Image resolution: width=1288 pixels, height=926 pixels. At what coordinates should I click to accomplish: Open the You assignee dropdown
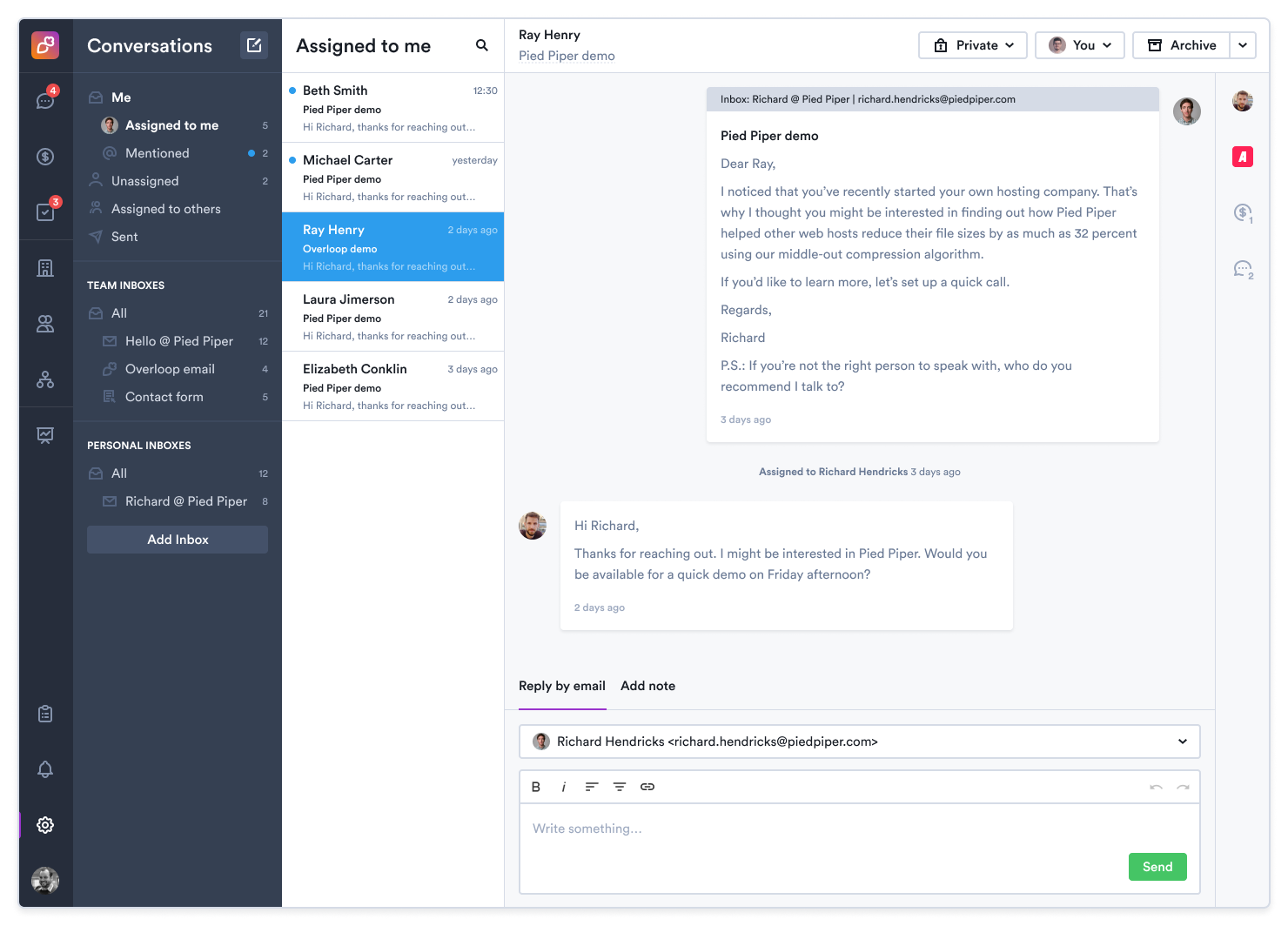pyautogui.click(x=1080, y=45)
